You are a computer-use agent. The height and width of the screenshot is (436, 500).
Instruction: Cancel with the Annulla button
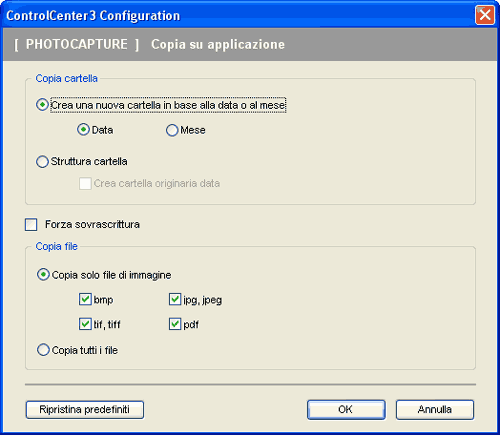pos(435,409)
